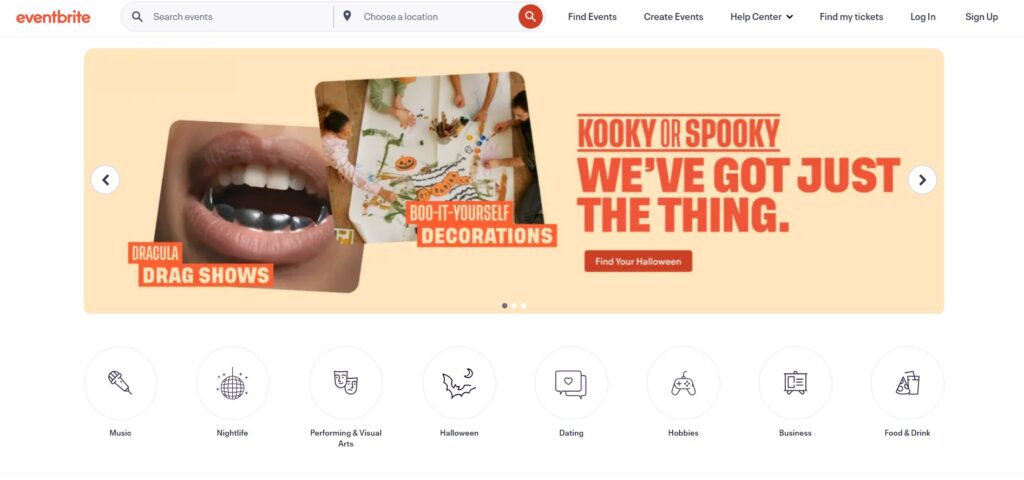Click the red search magnifier button
Screen dimensions: 1024x480
[530, 16]
